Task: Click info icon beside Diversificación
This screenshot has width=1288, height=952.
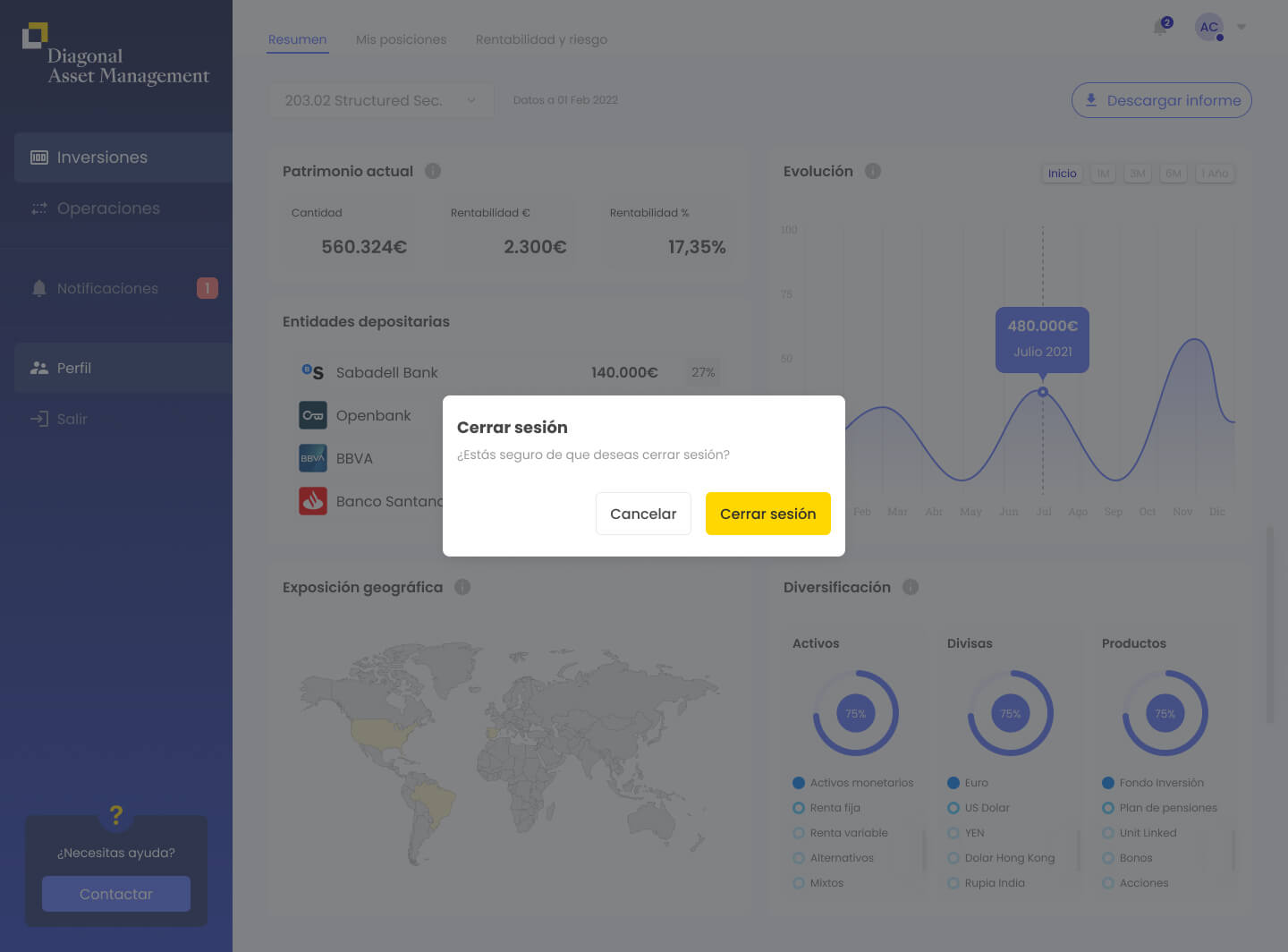Action: [911, 587]
